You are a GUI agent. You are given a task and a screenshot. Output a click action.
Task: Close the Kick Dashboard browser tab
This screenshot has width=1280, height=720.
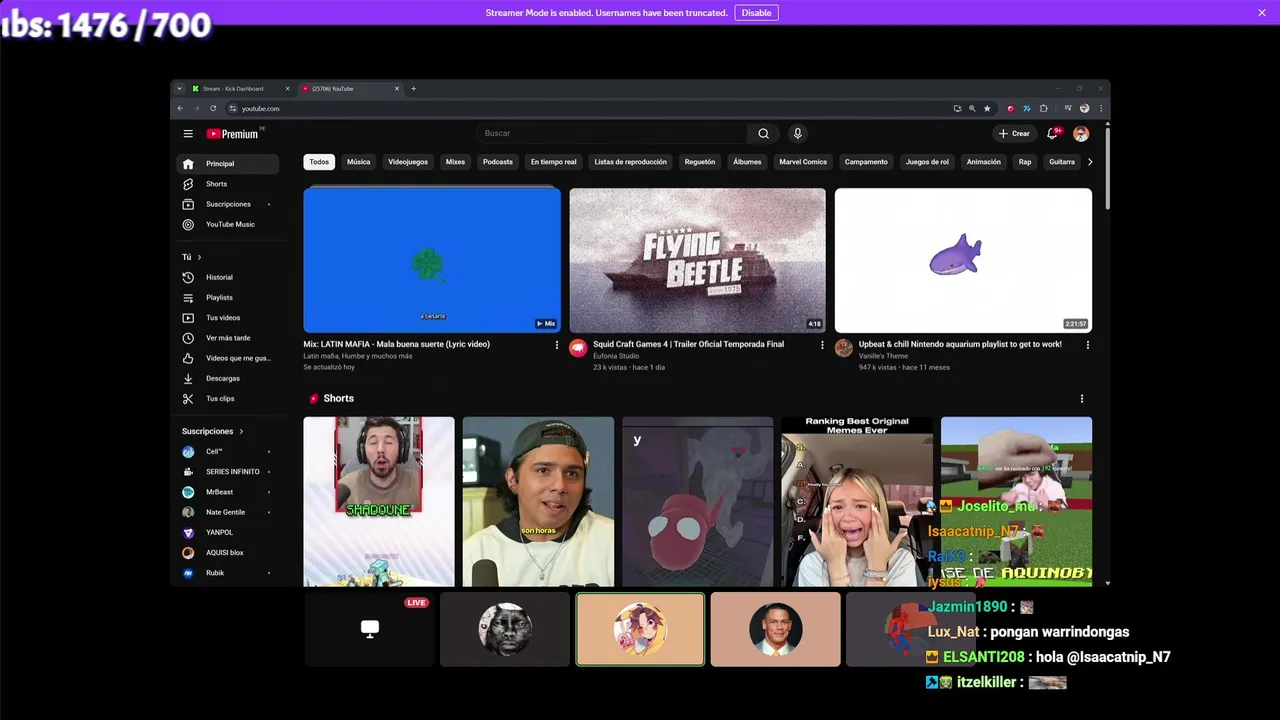287,88
